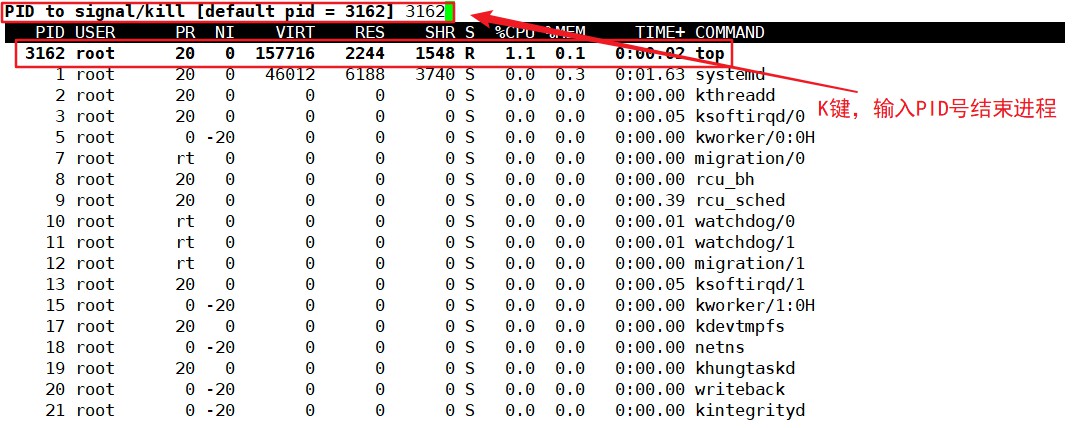Click the COMMAND column header
The width and height of the screenshot is (1085, 428).
click(x=729, y=32)
